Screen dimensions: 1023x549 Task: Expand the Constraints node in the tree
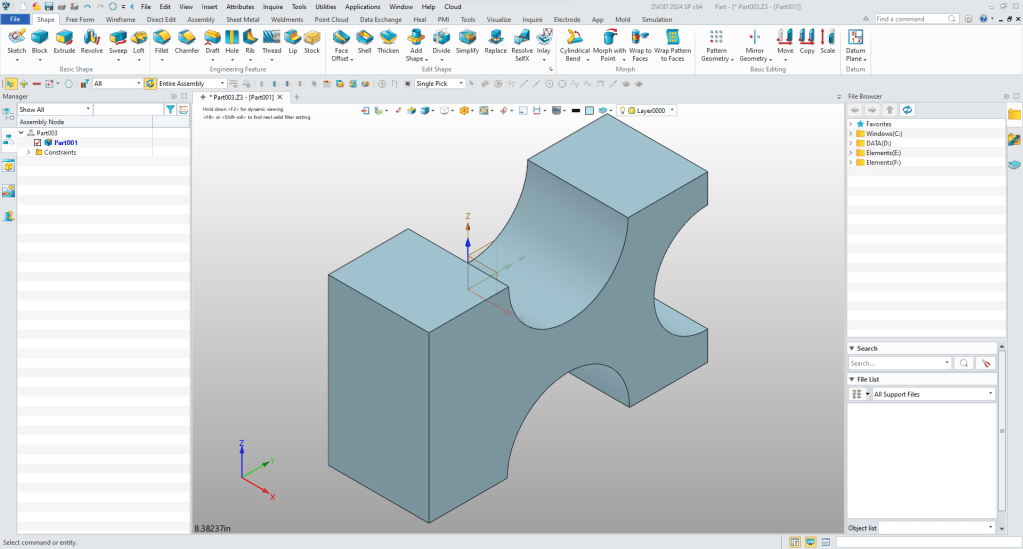tap(28, 152)
